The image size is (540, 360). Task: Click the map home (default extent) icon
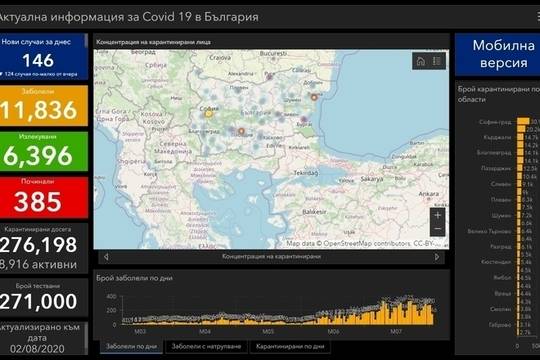[x=420, y=62]
